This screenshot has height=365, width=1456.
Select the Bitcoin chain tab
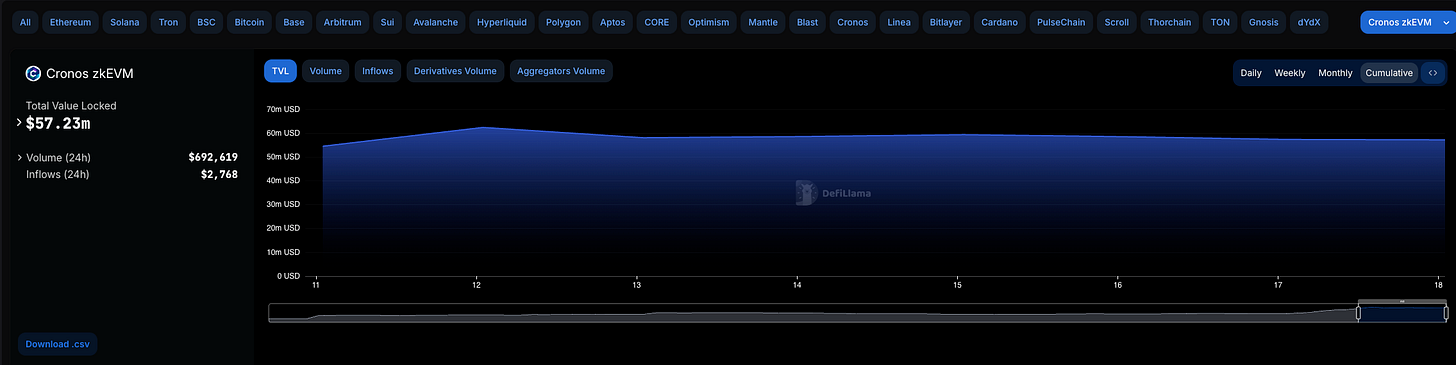point(248,22)
